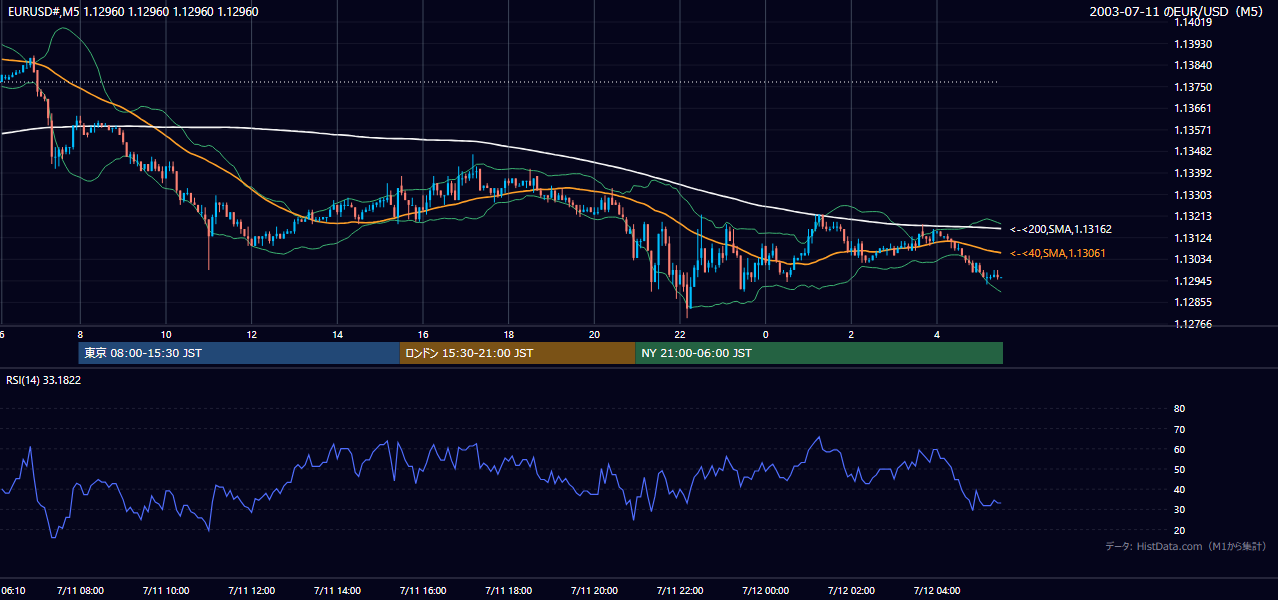The height and width of the screenshot is (600, 1278).
Task: Click RSI level 70 on the RSI scale
Action: 1179,429
